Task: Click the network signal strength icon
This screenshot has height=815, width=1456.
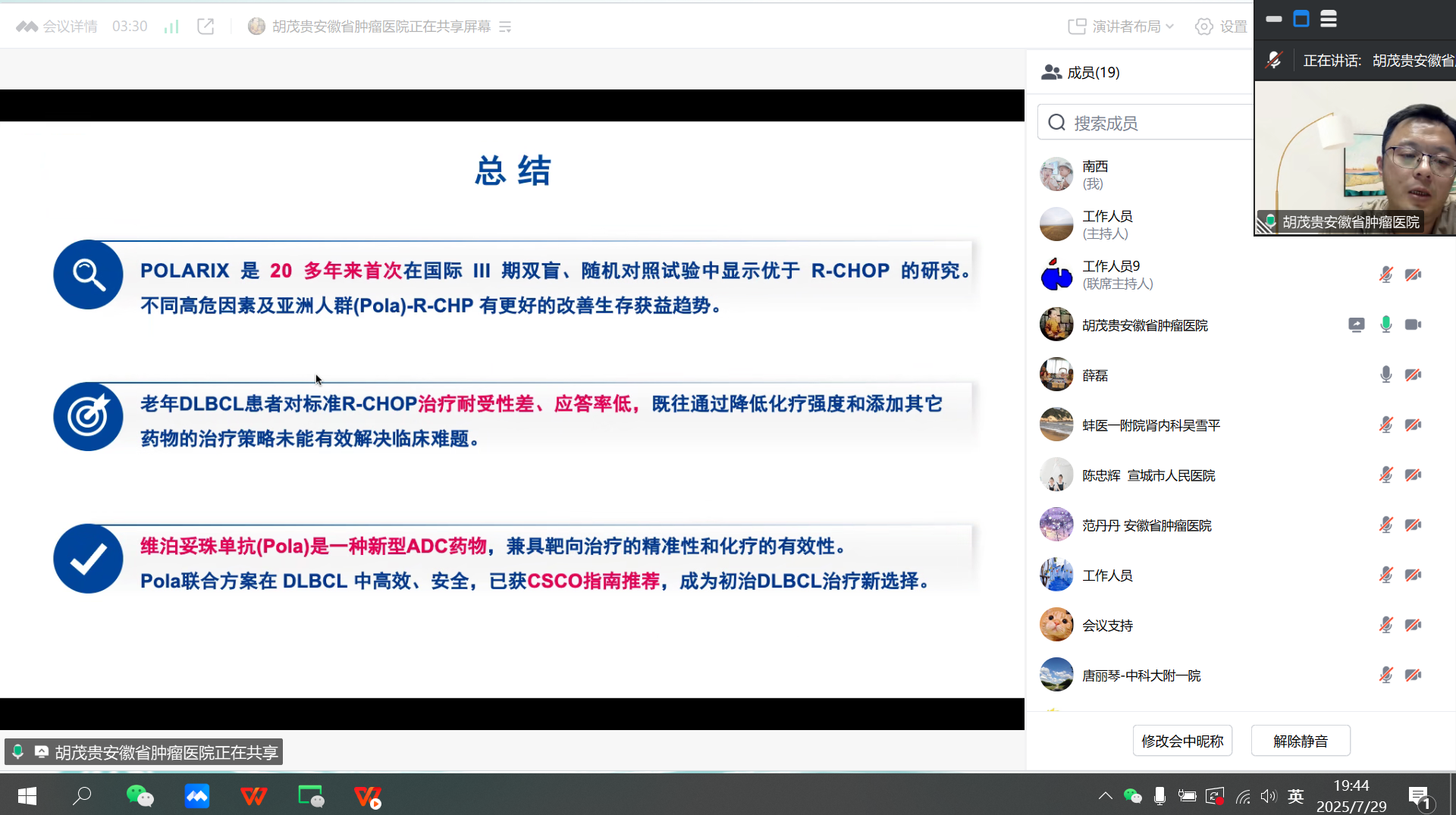Action: [171, 27]
